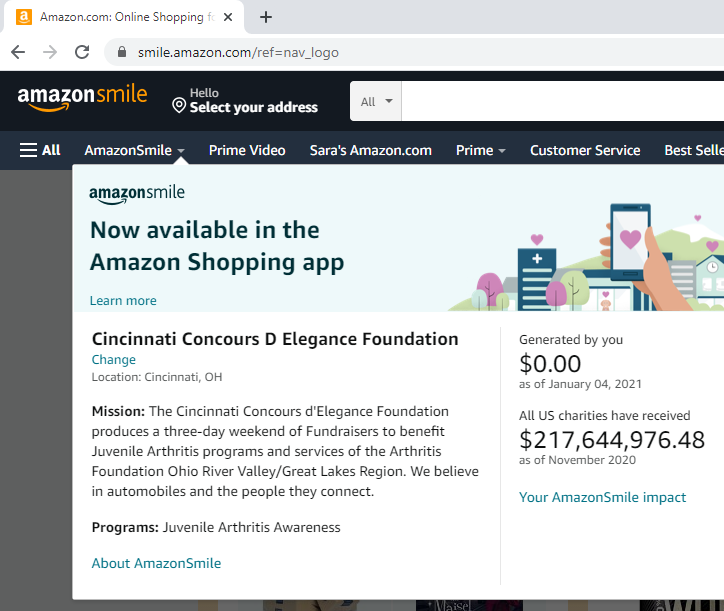Click the browser back arrow
This screenshot has height=611, width=724.
pos(19,52)
